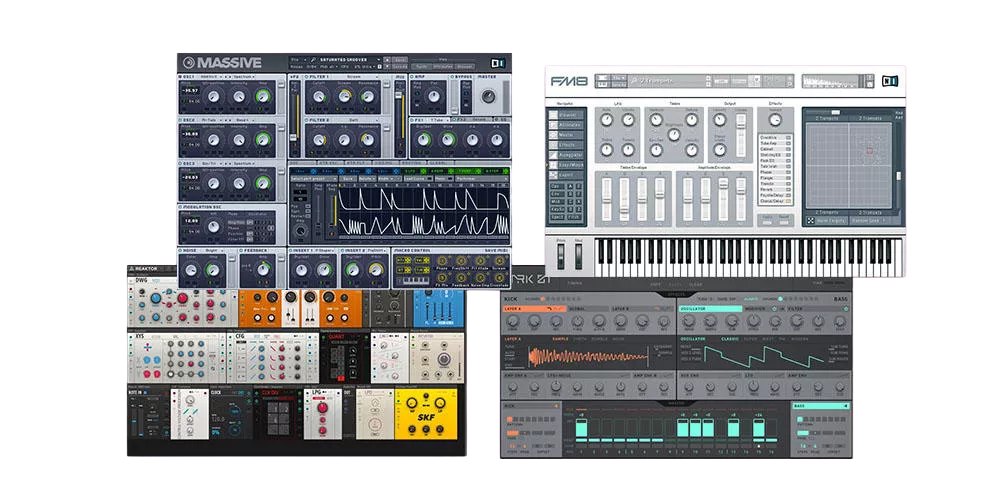The width and height of the screenshot is (1000, 500).
Task: Click the OSC3 Amp knob in Massive
Action: pos(262,184)
